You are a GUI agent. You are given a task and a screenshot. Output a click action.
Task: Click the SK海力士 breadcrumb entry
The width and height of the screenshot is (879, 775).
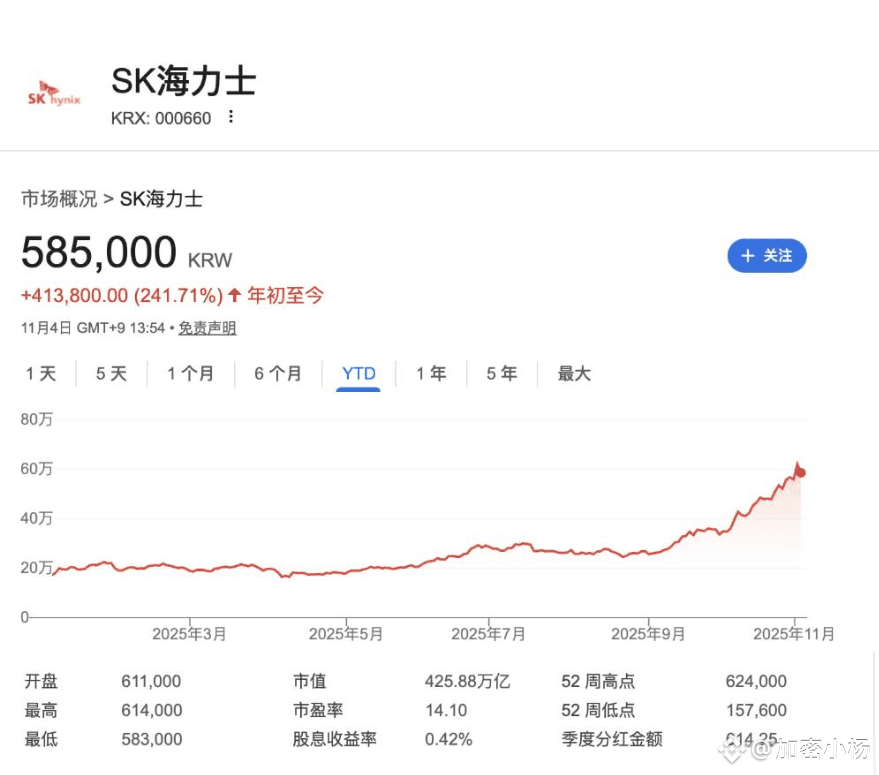(161, 199)
